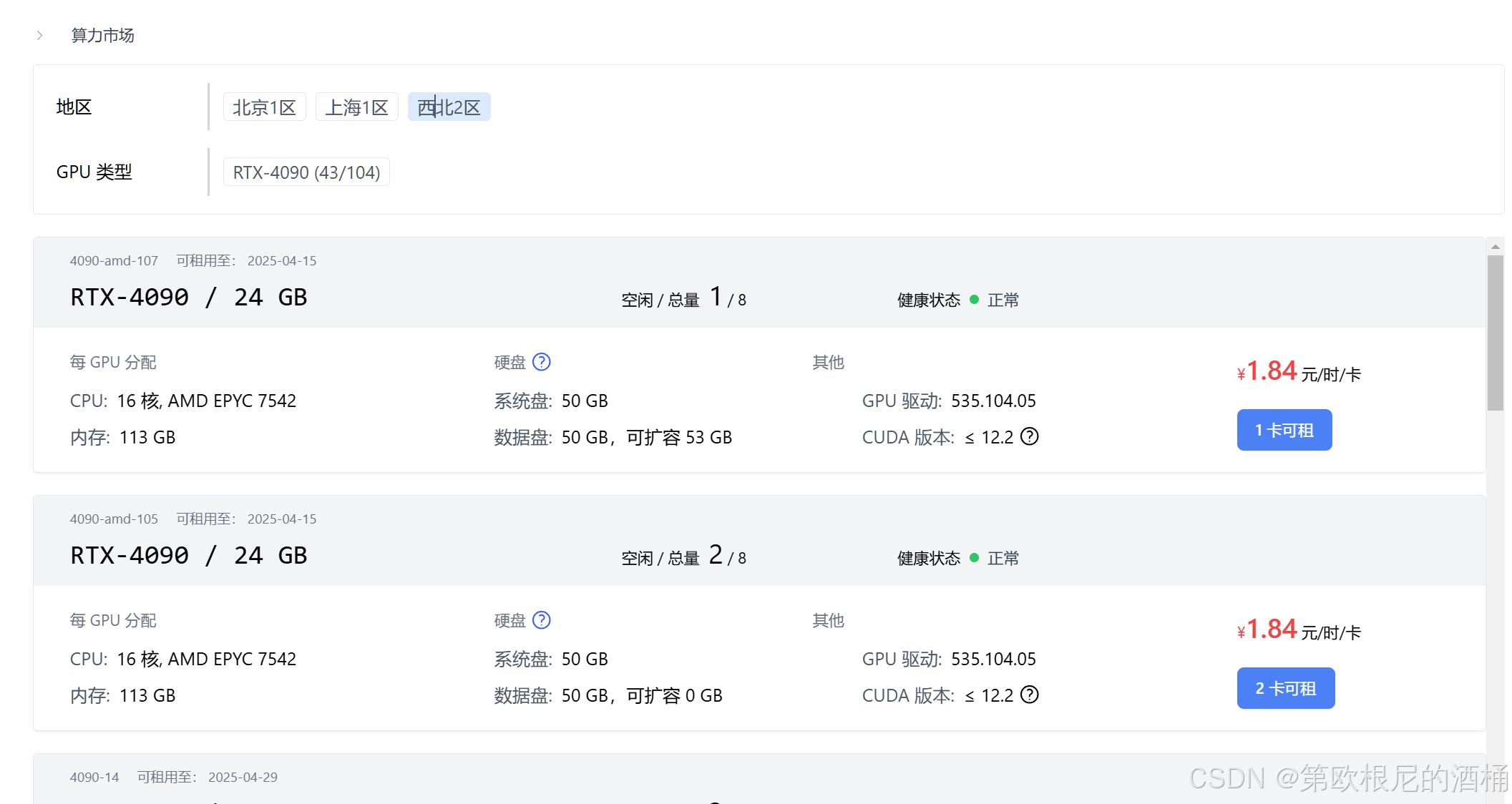Click the vertical scrollbar thumb
The width and height of the screenshot is (1512, 804).
click(x=1495, y=333)
